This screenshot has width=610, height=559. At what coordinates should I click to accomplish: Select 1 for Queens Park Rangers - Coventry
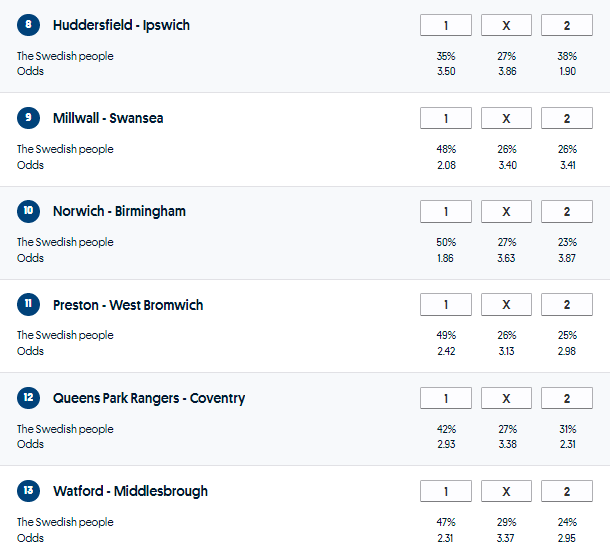coord(446,398)
